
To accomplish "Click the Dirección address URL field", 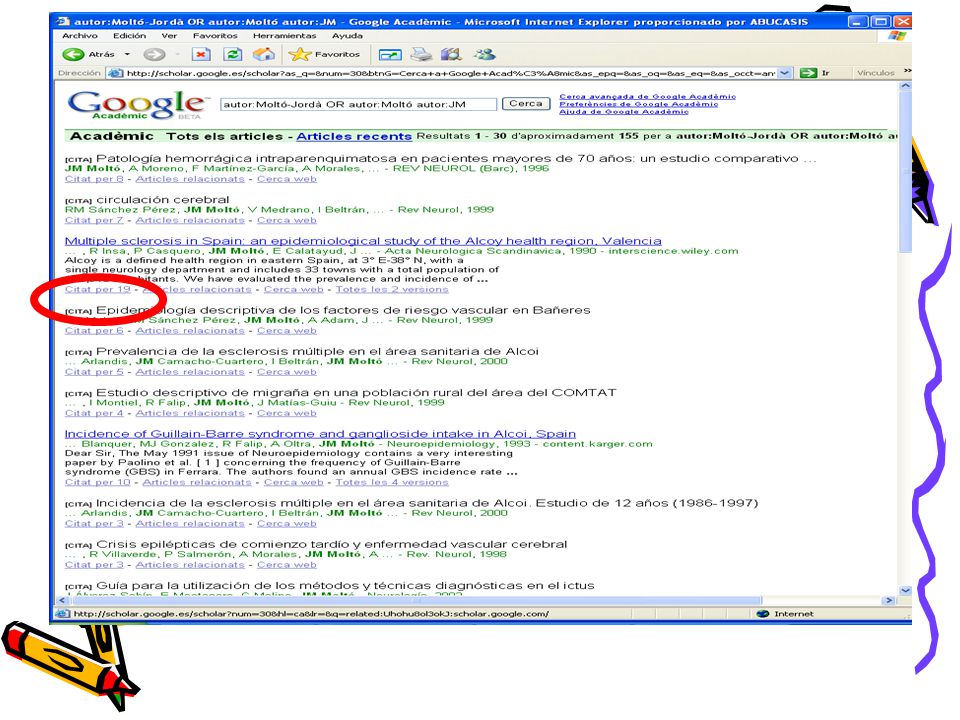I will coord(451,73).
